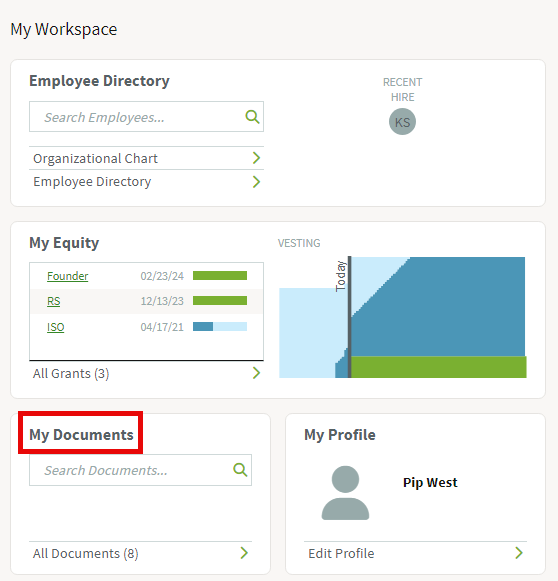This screenshot has width=558, height=581.
Task: Click the Organizational Chart chevron arrow
Action: click(256, 158)
